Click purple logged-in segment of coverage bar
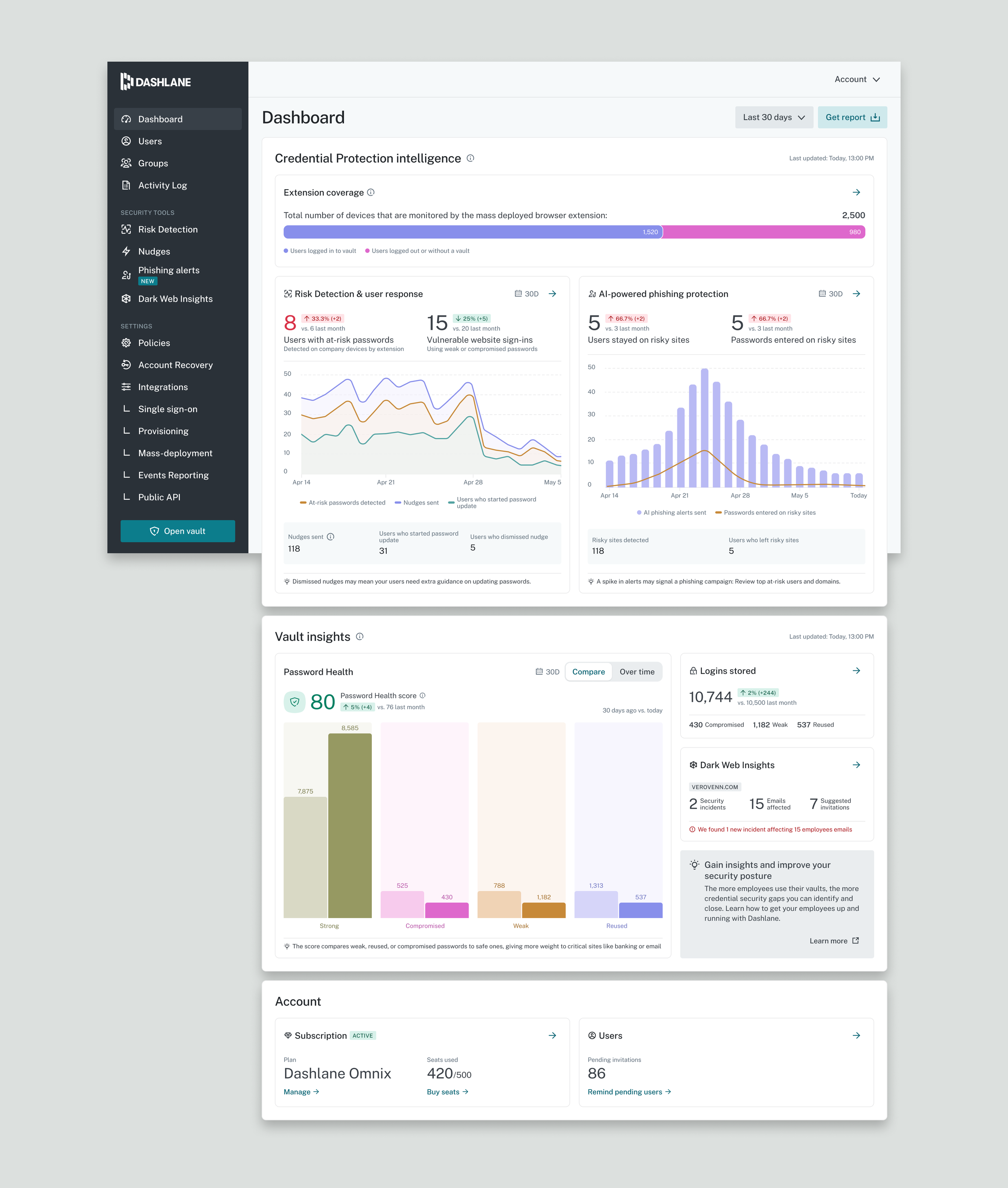 click(x=472, y=232)
